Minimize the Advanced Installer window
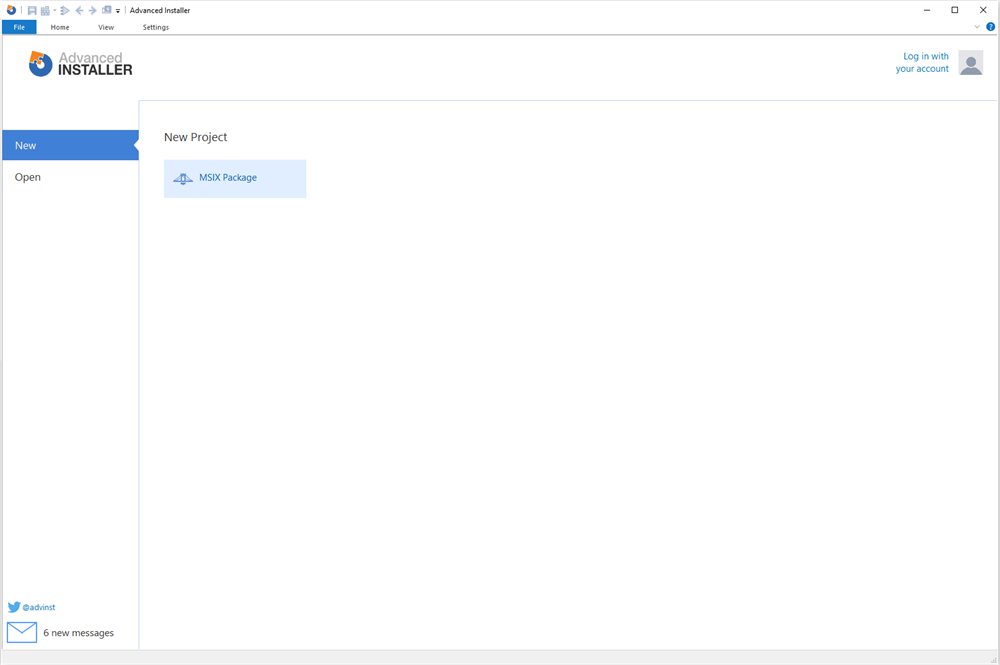Image resolution: width=1000 pixels, height=665 pixels. 927,10
